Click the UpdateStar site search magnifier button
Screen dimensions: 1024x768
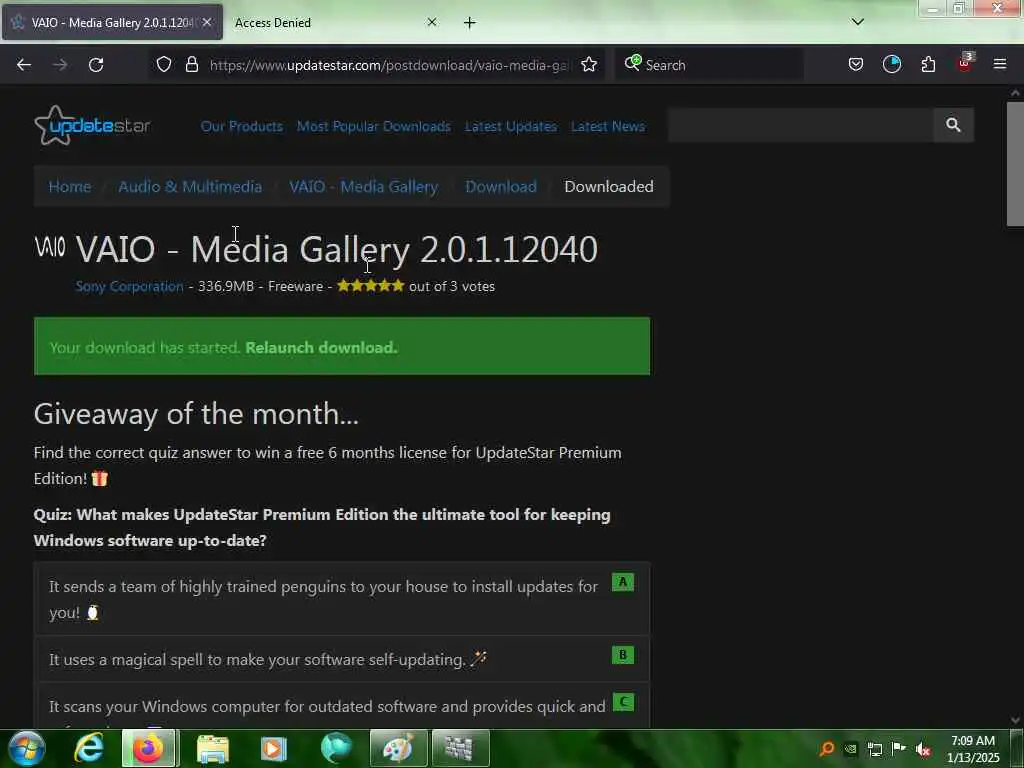tap(953, 125)
